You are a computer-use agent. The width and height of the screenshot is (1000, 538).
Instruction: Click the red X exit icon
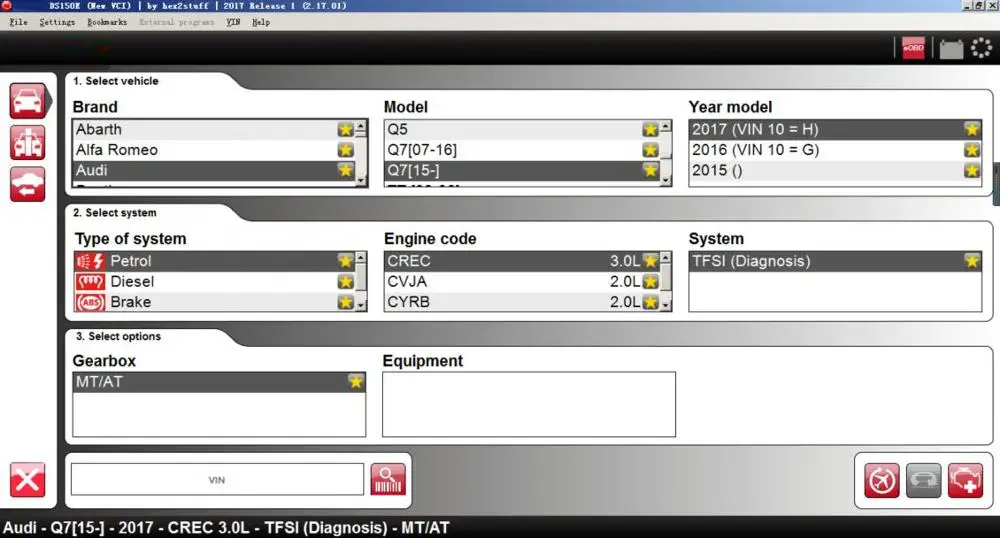tap(27, 479)
